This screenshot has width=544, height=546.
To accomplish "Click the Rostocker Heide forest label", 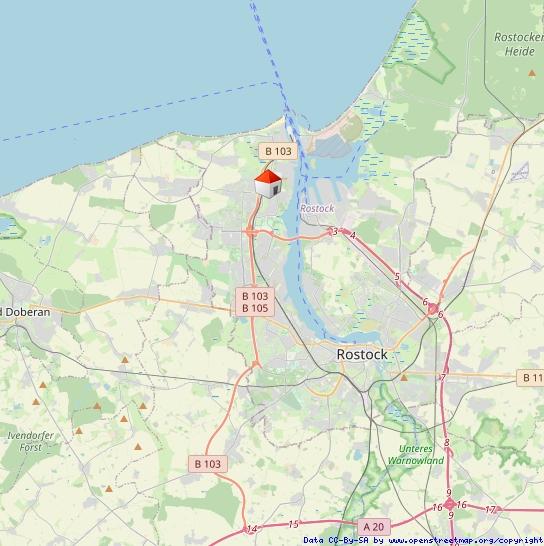I will pos(519,44).
